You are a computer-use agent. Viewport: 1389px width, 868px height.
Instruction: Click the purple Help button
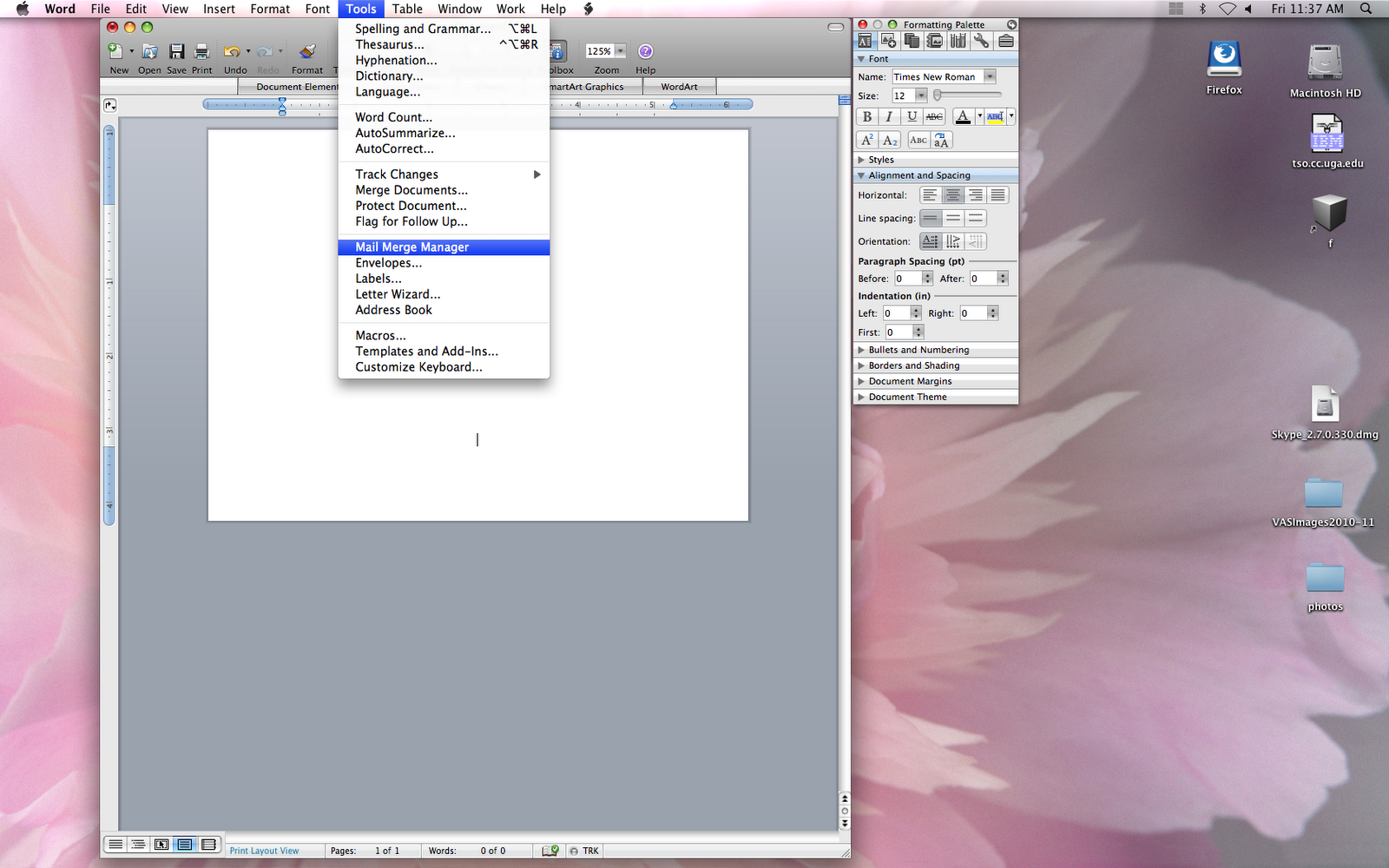[x=645, y=50]
